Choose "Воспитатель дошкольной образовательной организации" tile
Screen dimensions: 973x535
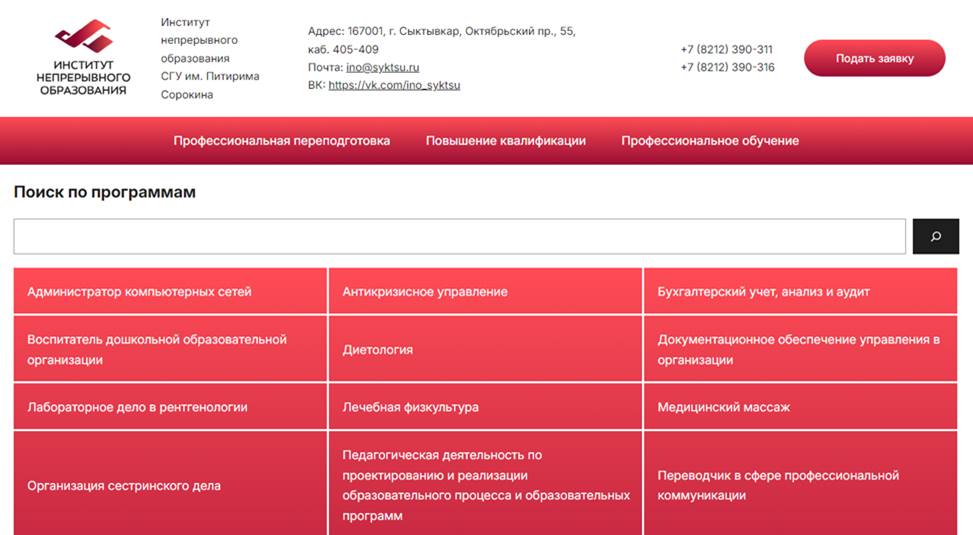[x=170, y=349]
